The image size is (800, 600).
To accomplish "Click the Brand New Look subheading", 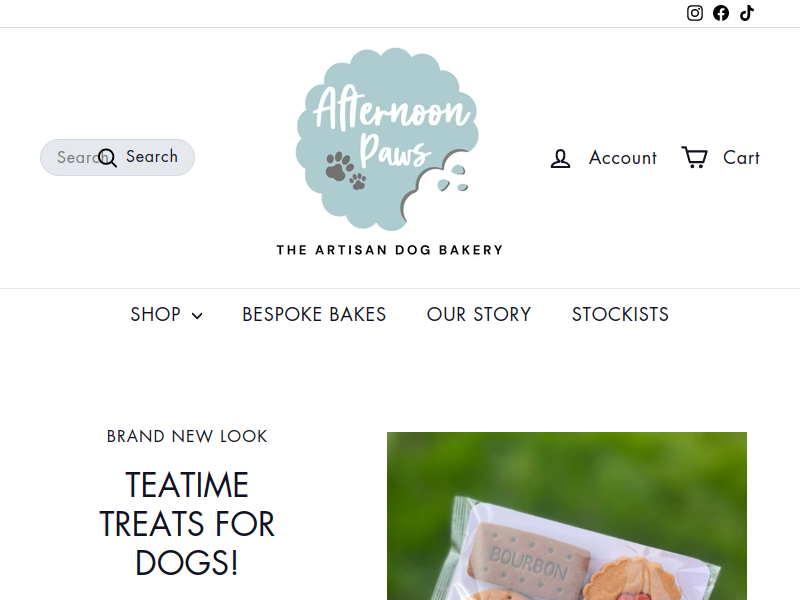I will (x=187, y=436).
